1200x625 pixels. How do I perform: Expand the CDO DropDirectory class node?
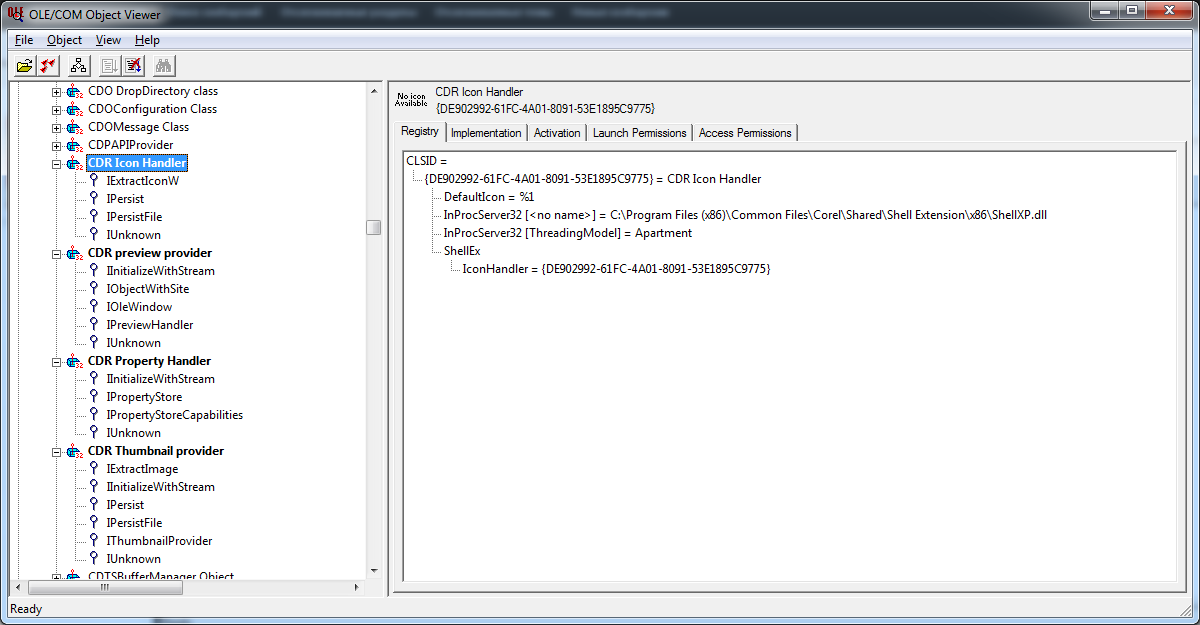coord(57,91)
